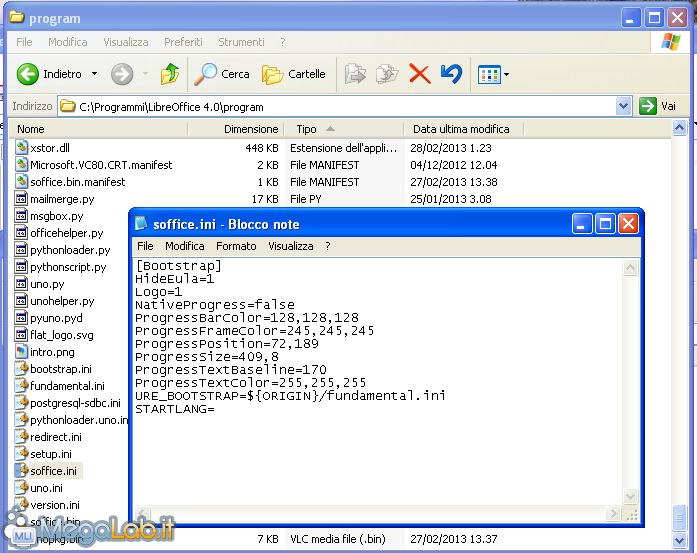697x553 pixels.
Task: Open Explorer Visualizza menu
Action: pyautogui.click(x=126, y=42)
